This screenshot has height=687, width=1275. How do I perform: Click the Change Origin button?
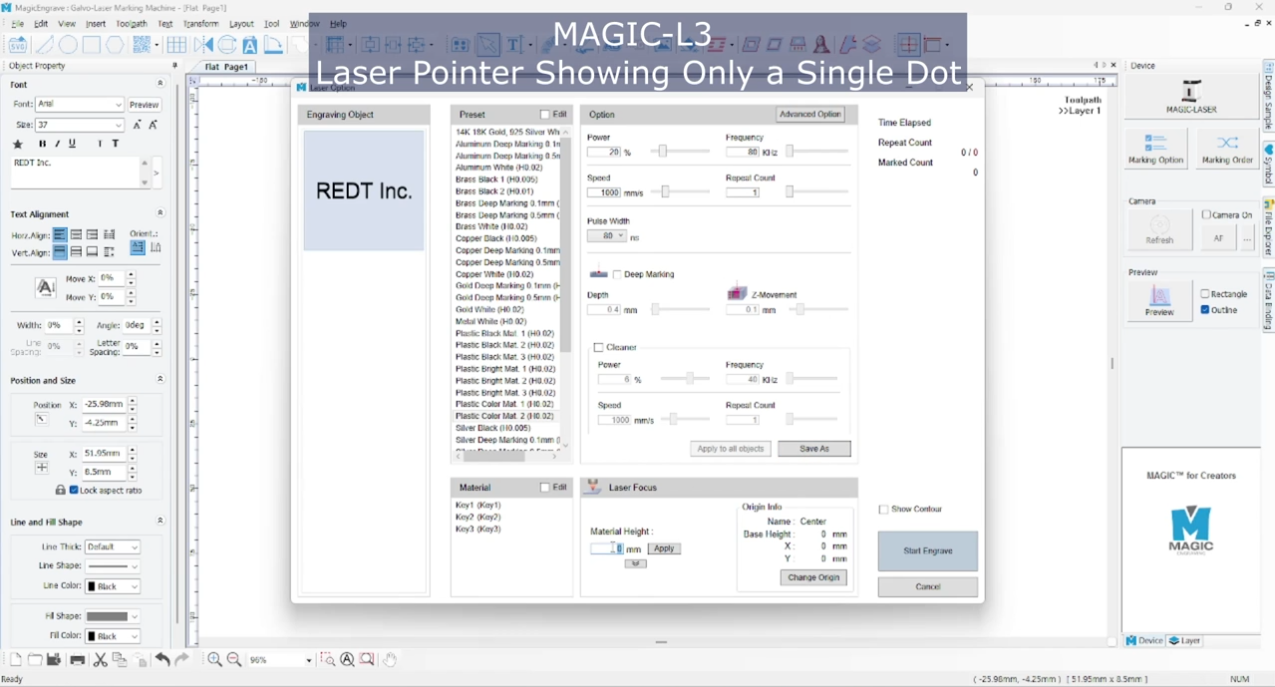(x=813, y=578)
